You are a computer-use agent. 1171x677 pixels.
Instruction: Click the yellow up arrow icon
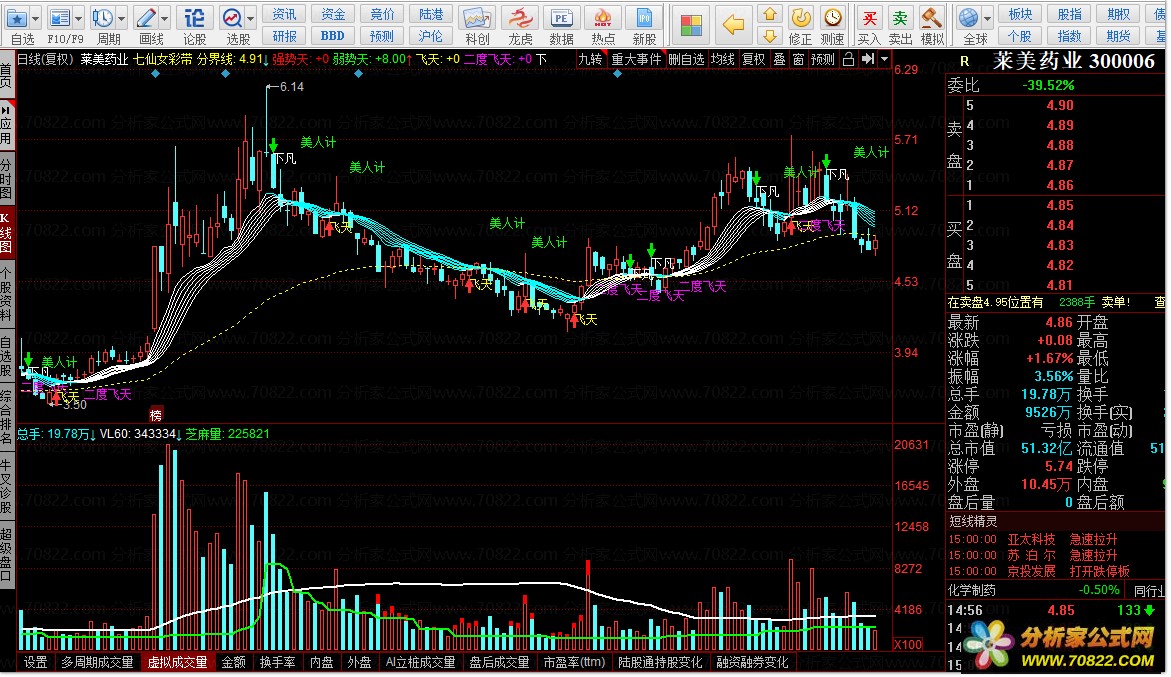(770, 14)
